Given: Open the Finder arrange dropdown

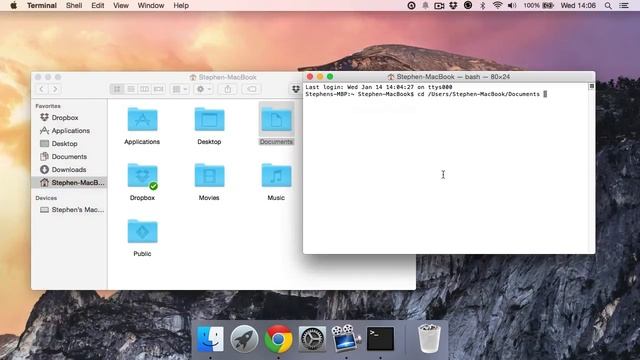Looking at the screenshot, I should point(179,89).
